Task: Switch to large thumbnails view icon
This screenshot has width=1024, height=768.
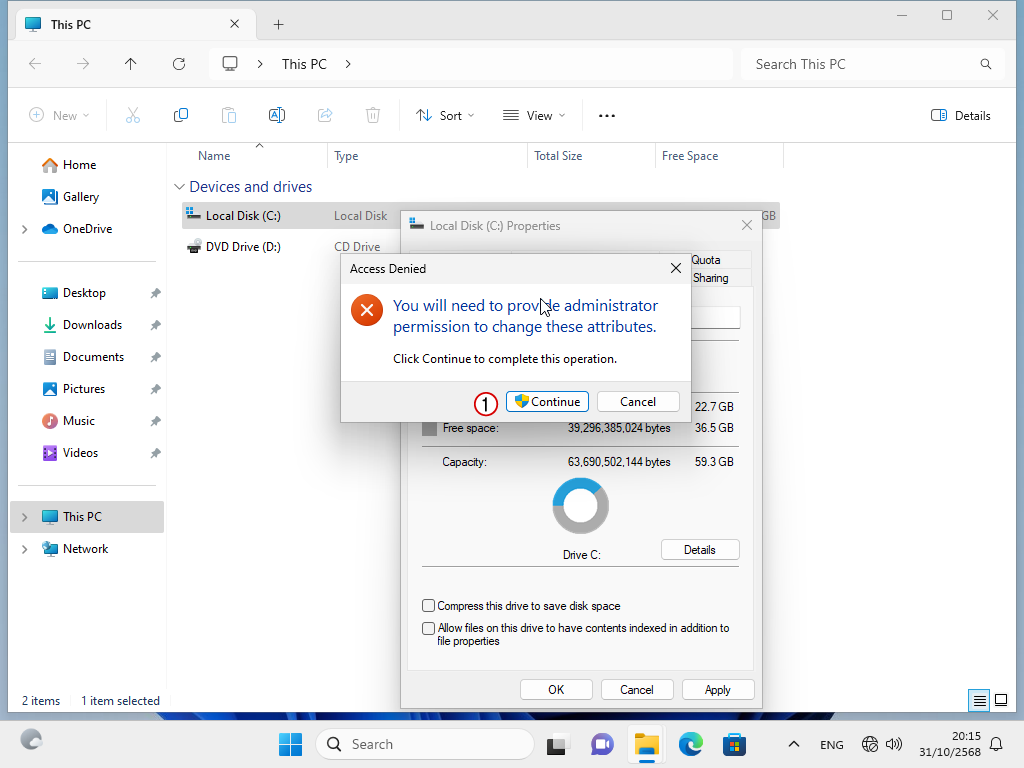Action: (1001, 700)
